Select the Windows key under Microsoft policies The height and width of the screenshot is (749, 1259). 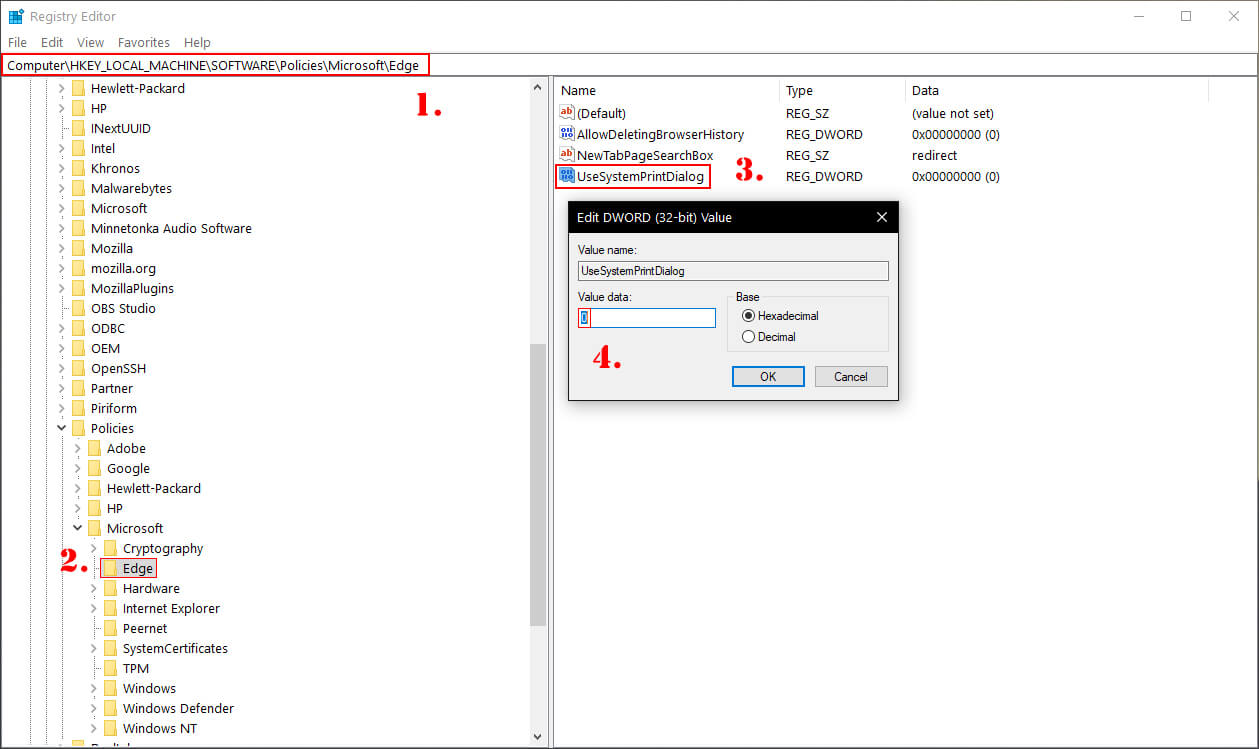(149, 688)
